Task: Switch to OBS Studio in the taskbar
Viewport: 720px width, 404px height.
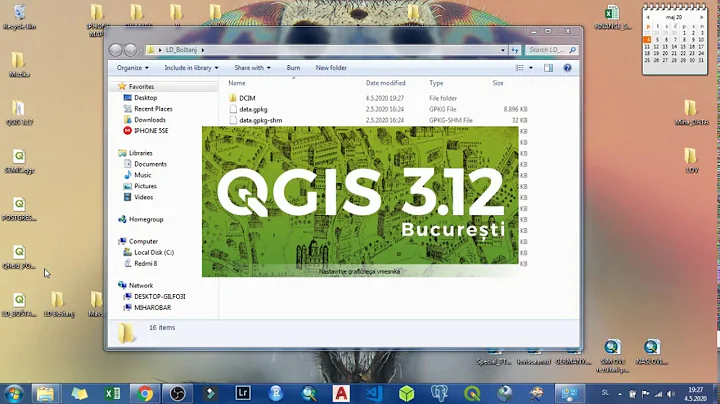Action: click(x=178, y=393)
